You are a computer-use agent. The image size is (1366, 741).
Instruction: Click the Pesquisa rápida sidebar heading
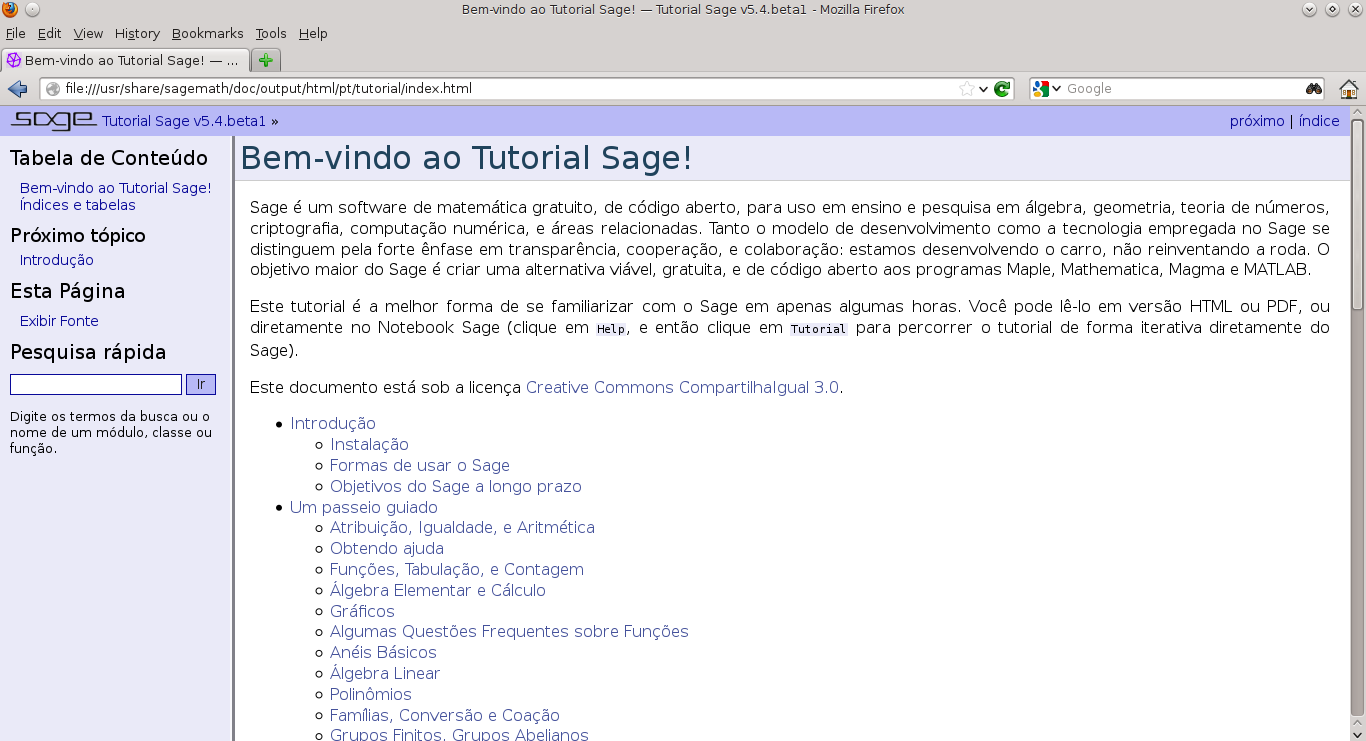point(88,352)
